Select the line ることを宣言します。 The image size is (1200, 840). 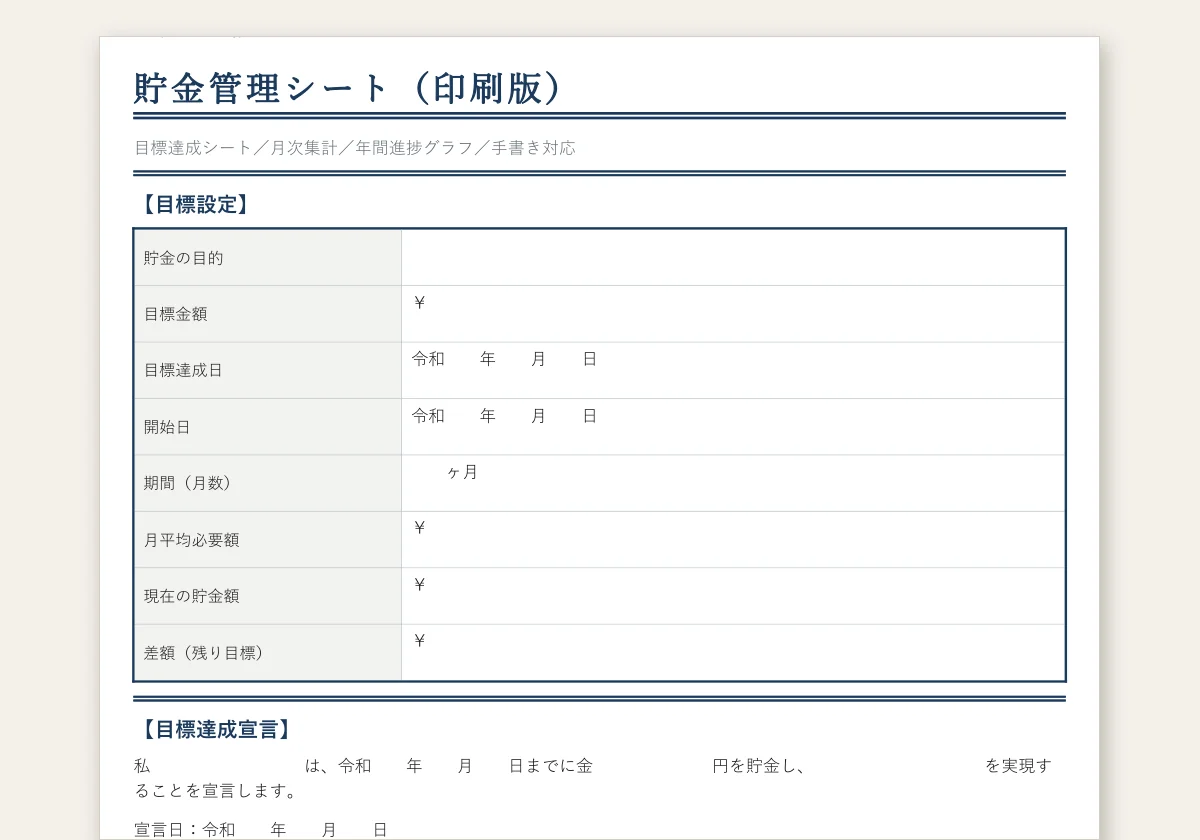point(218,792)
